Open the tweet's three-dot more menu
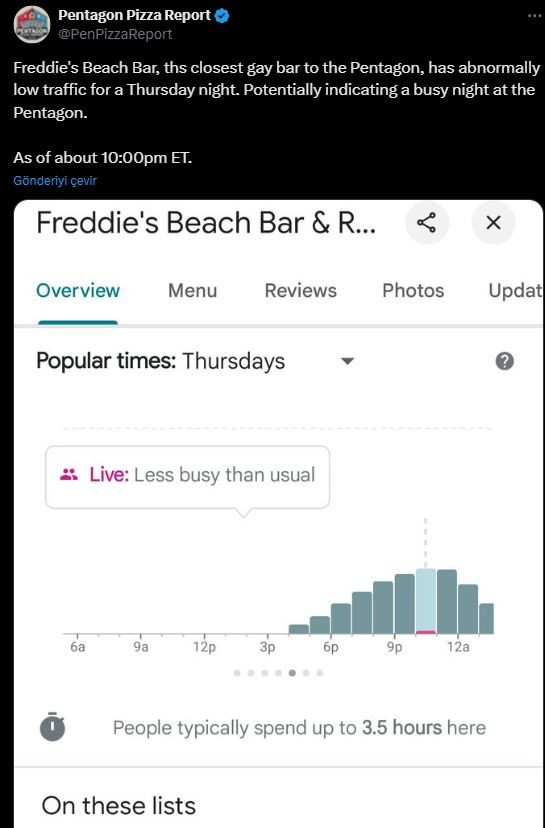 click(x=534, y=16)
